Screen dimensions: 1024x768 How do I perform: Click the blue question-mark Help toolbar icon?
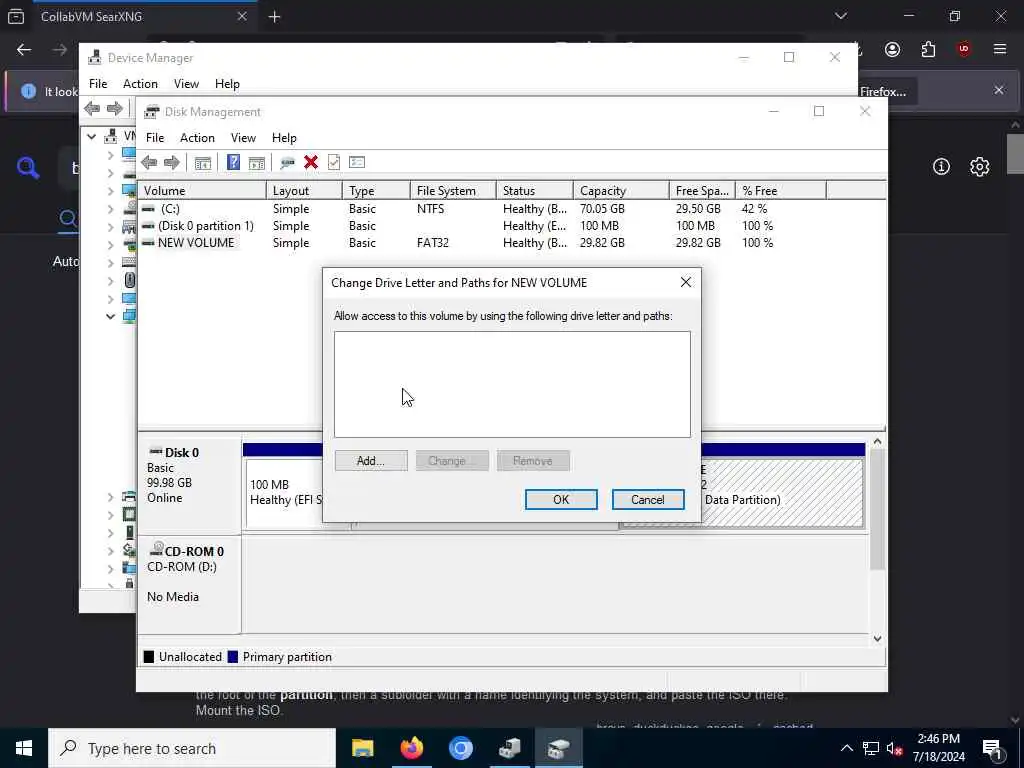233,162
